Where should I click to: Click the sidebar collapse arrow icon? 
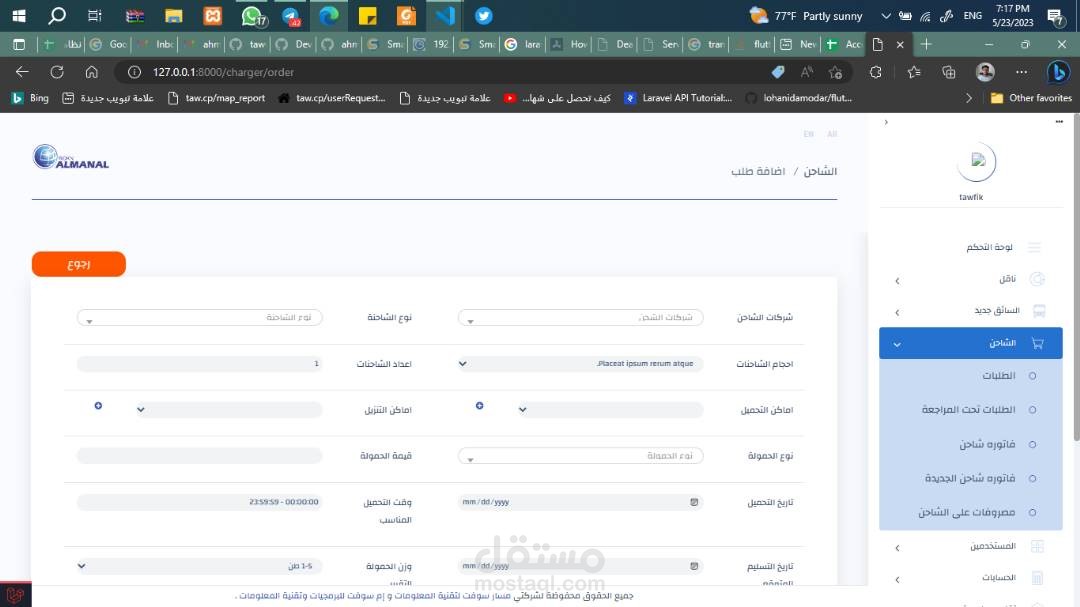click(x=886, y=123)
